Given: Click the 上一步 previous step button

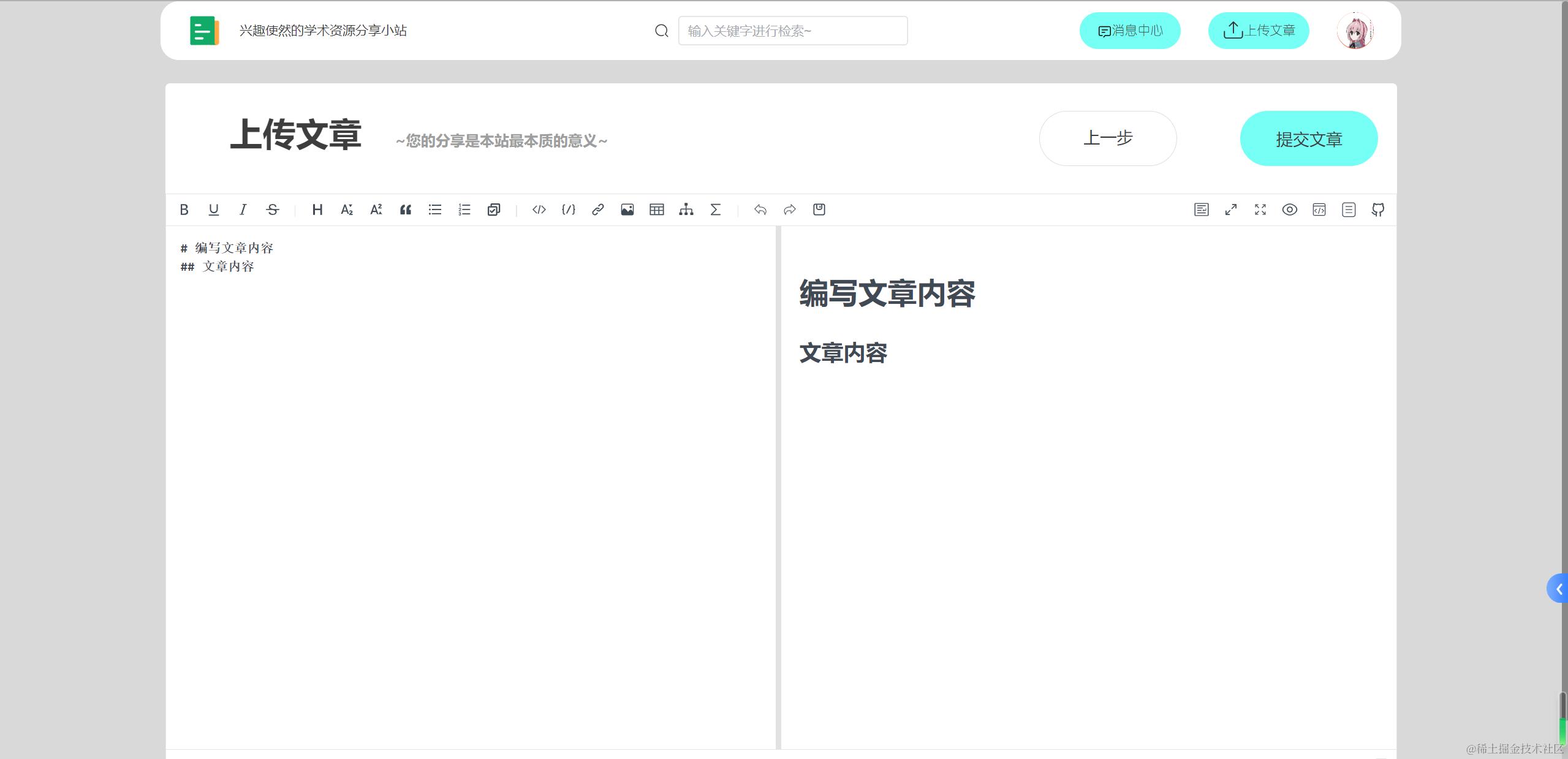Looking at the screenshot, I should pos(1107,138).
